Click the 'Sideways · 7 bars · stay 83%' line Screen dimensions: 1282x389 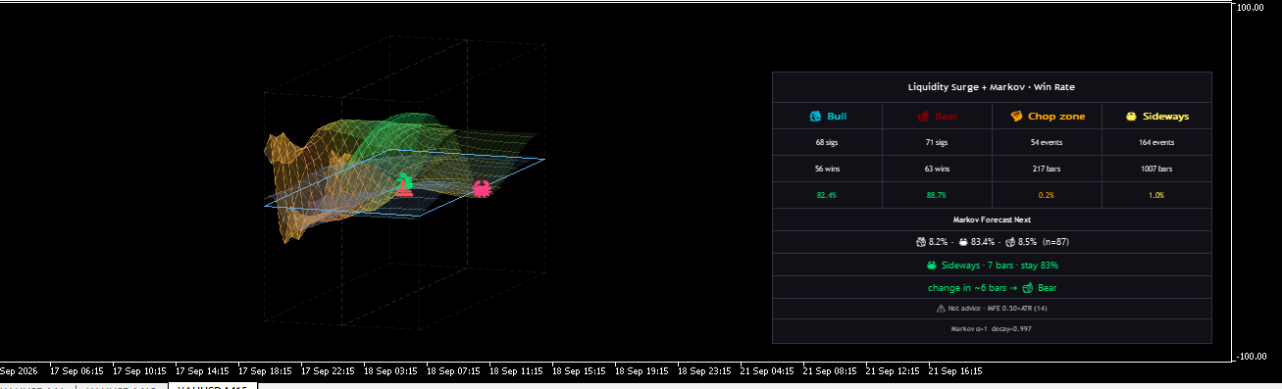[x=1000, y=265]
